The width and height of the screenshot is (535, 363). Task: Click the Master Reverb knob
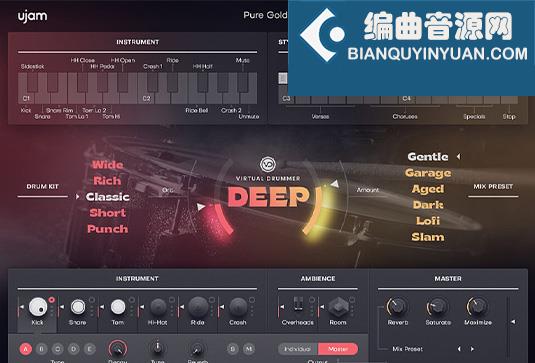point(397,306)
